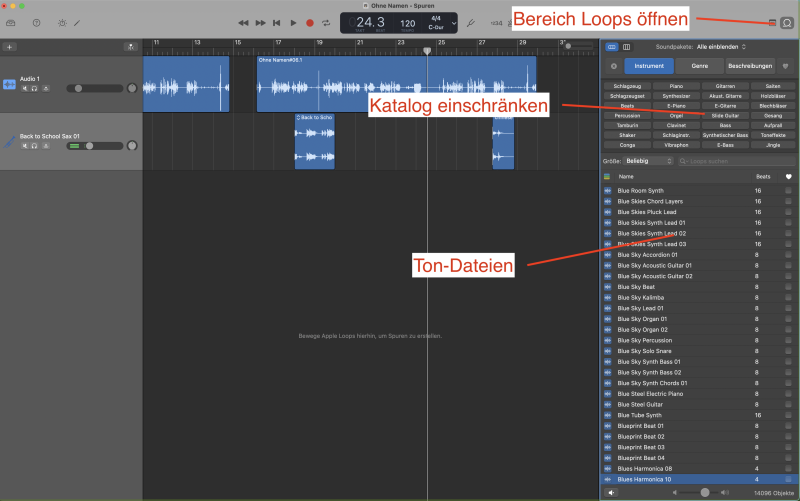Filter loops by Holzbläser button
The image size is (800, 501).
[773, 96]
